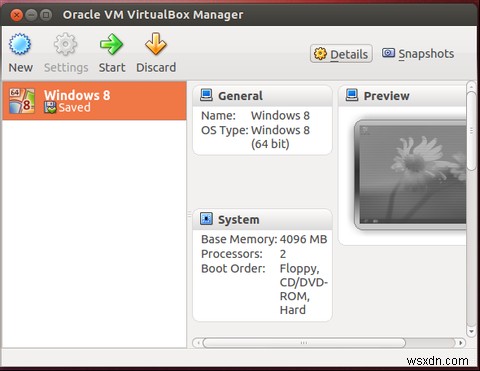Open the Preview section header
Screen dimensions: 480x371
(402, 96)
